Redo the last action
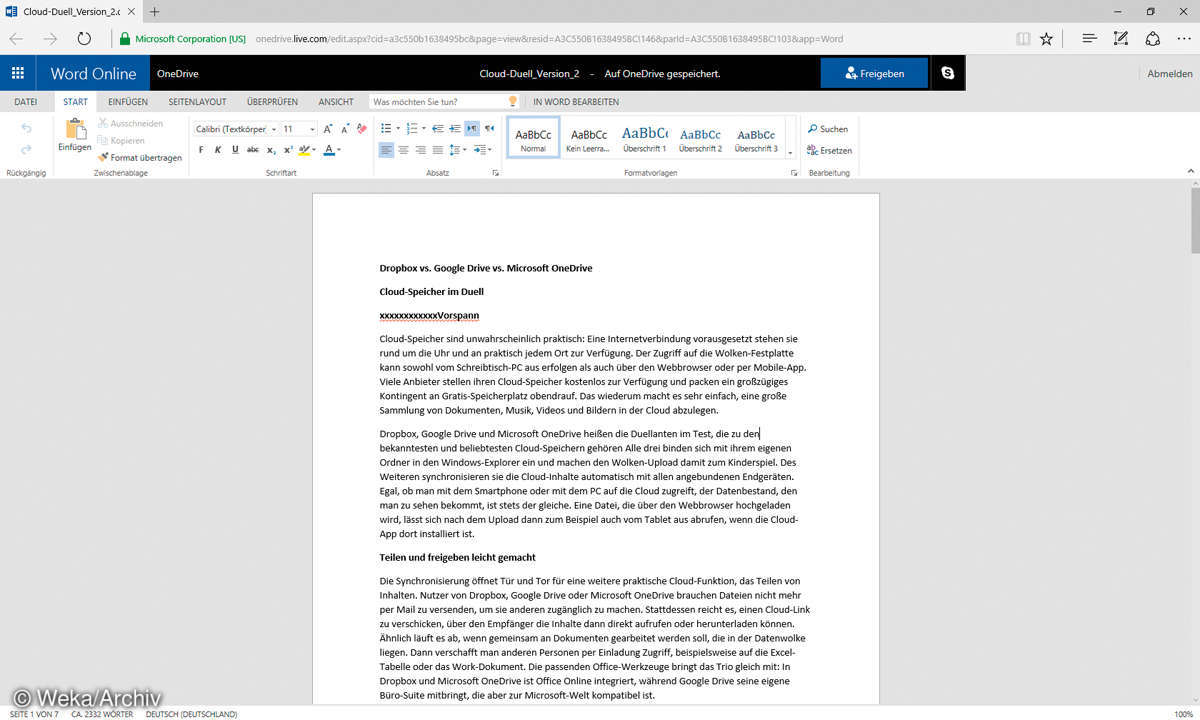Image resolution: width=1200 pixels, height=720 pixels. [26, 149]
